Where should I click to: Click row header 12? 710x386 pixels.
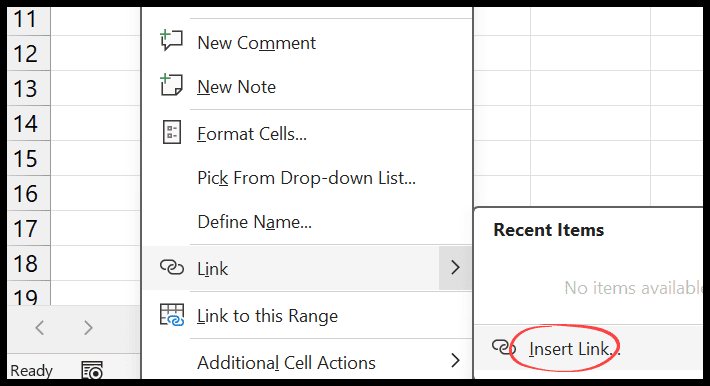(x=29, y=53)
